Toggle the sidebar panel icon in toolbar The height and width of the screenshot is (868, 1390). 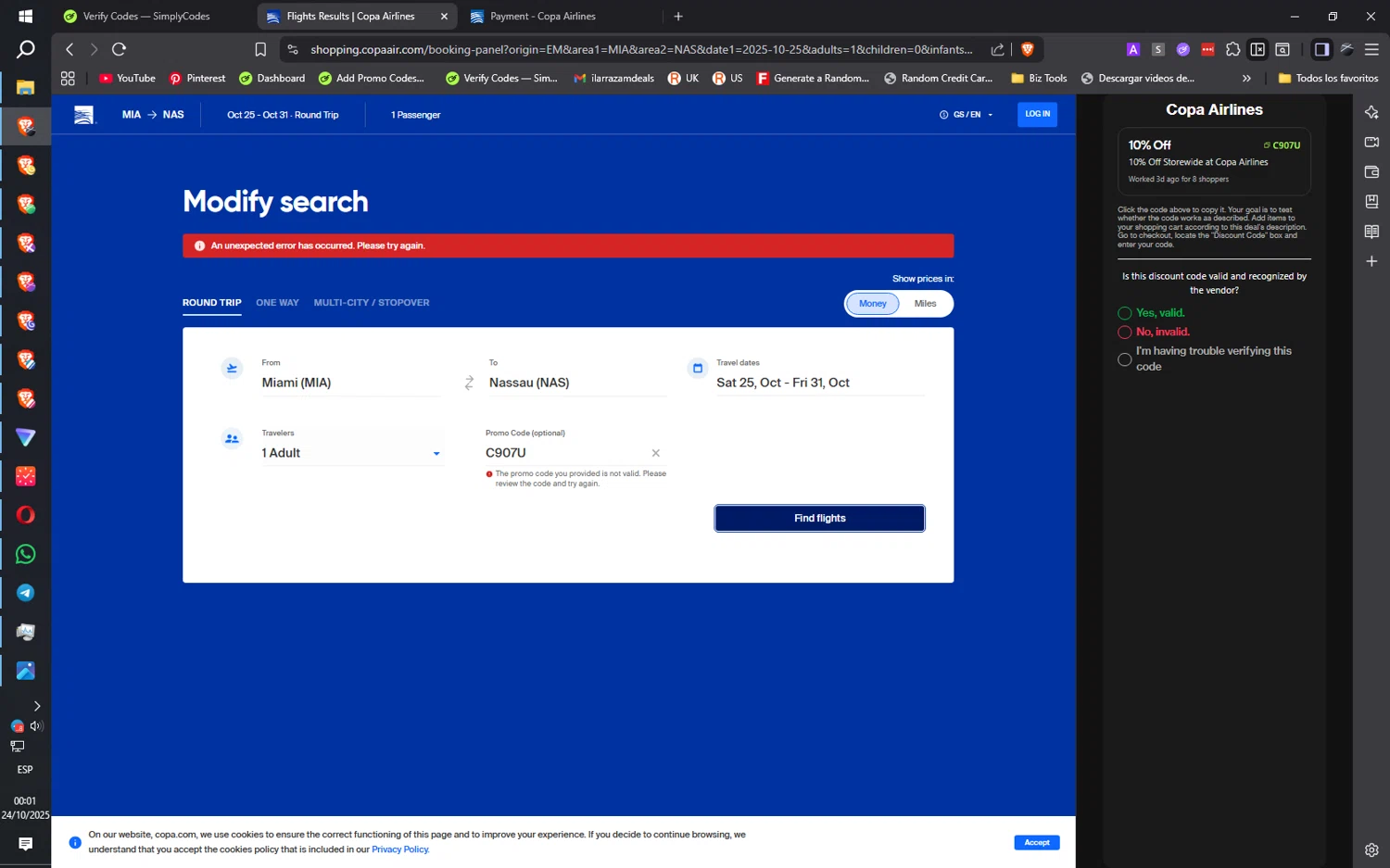pos(1321,49)
